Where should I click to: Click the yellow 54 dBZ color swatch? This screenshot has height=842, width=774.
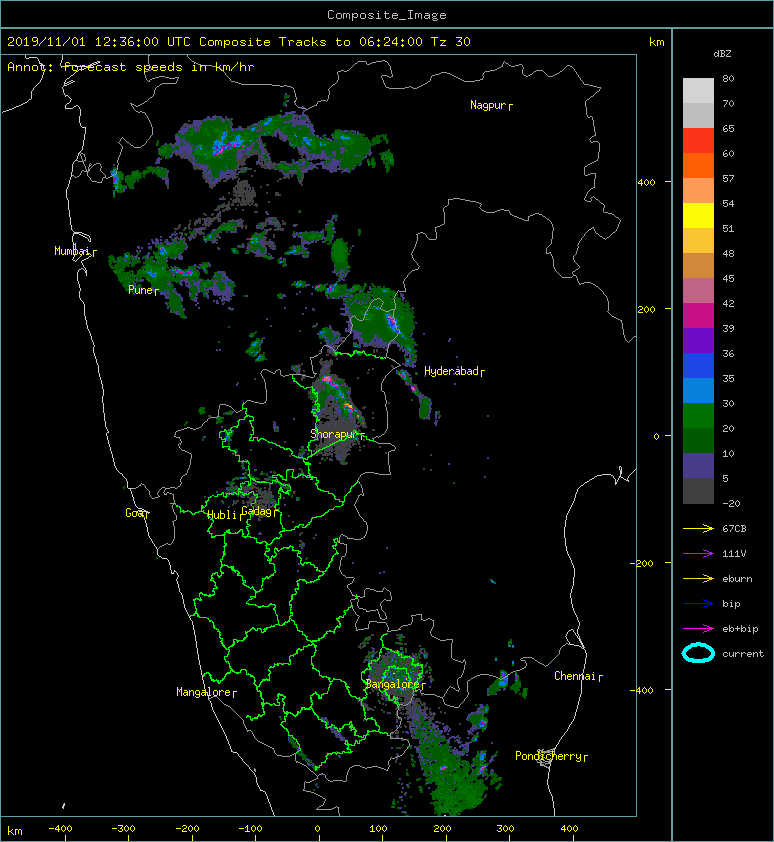click(698, 215)
